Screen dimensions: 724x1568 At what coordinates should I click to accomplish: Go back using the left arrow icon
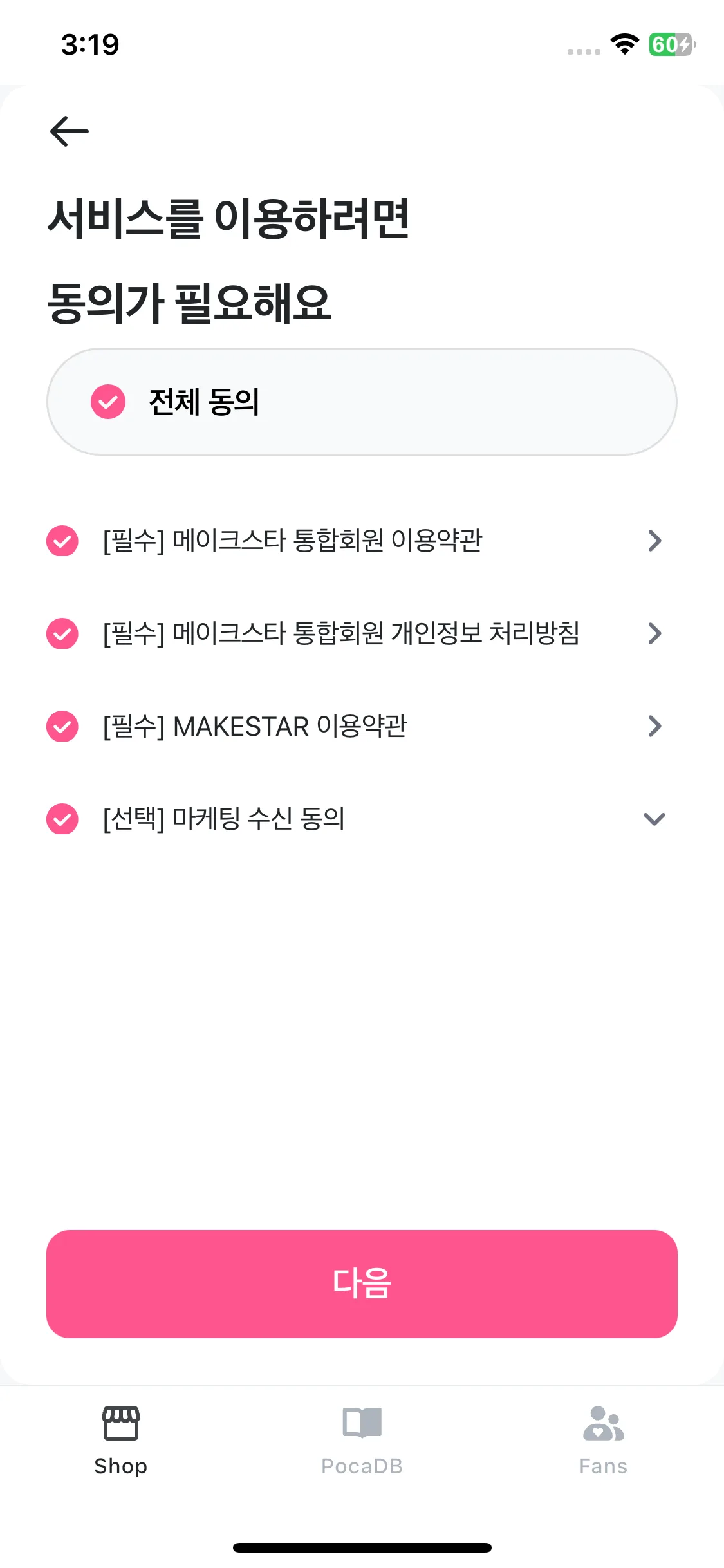tap(70, 131)
